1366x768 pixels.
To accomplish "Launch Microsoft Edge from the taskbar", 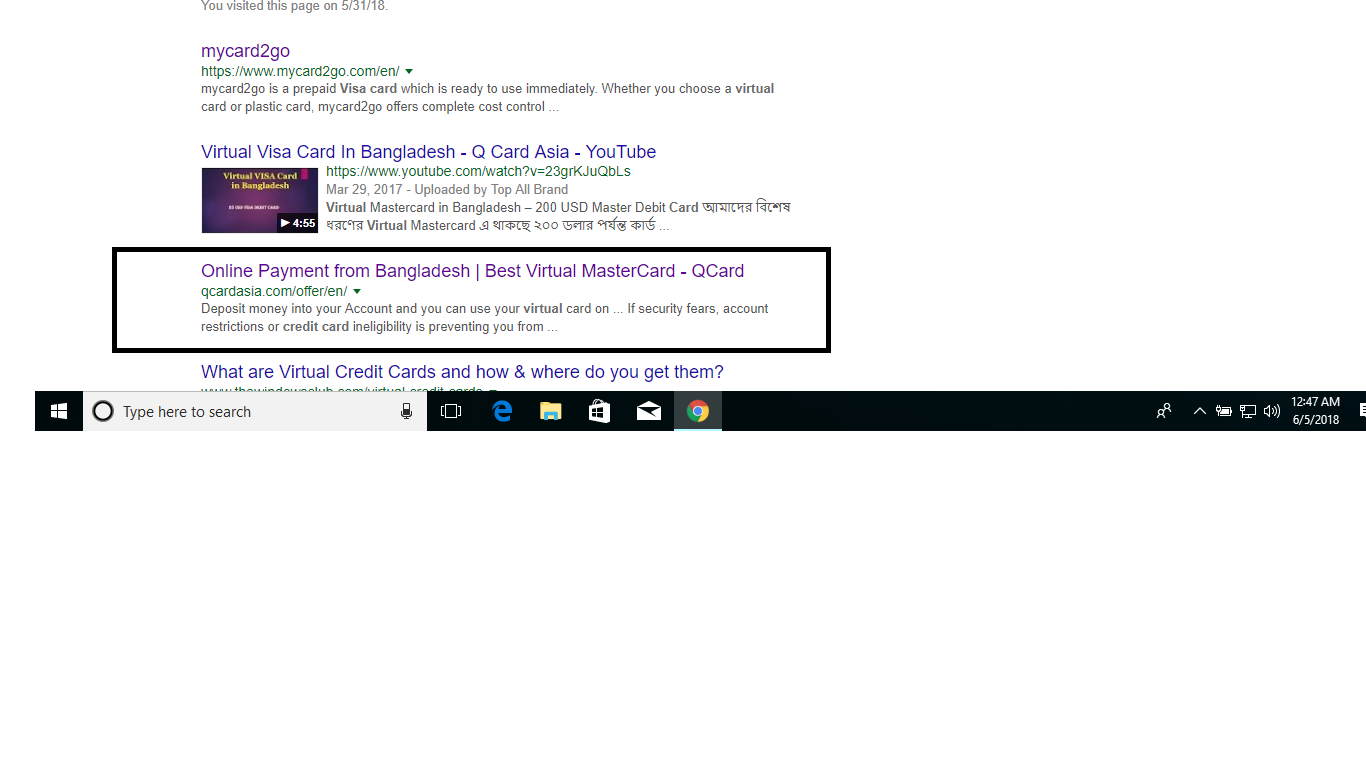I will pyautogui.click(x=502, y=411).
